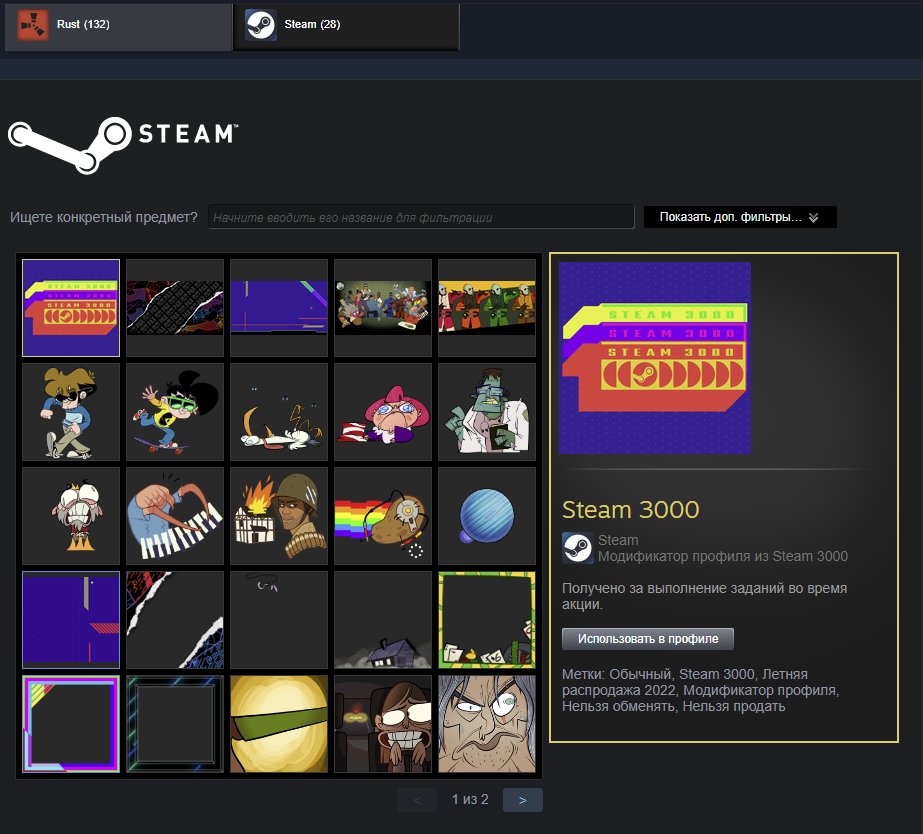
Task: Select the dark patterned background with white tear
Action: click(175, 308)
